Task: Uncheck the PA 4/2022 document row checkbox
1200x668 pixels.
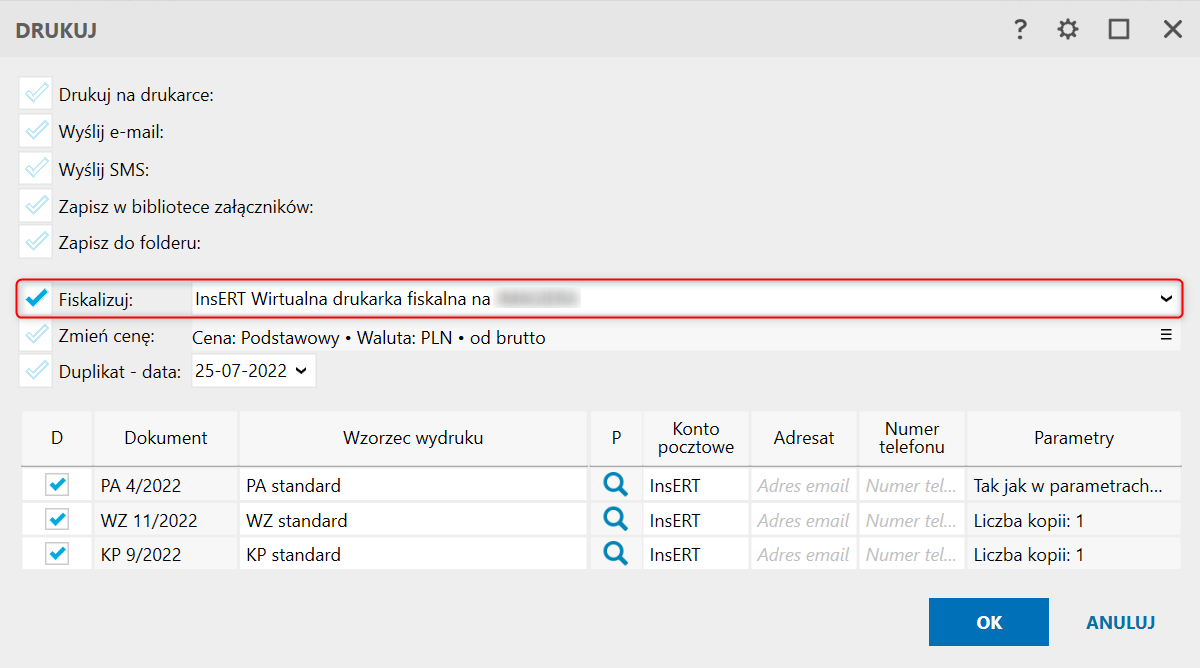Action: coord(57,486)
